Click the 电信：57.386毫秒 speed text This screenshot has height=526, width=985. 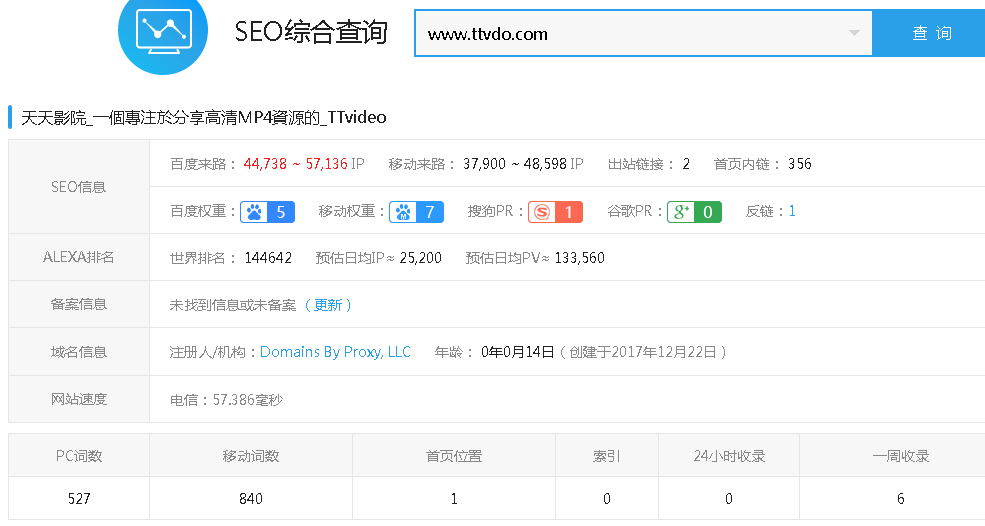click(226, 400)
